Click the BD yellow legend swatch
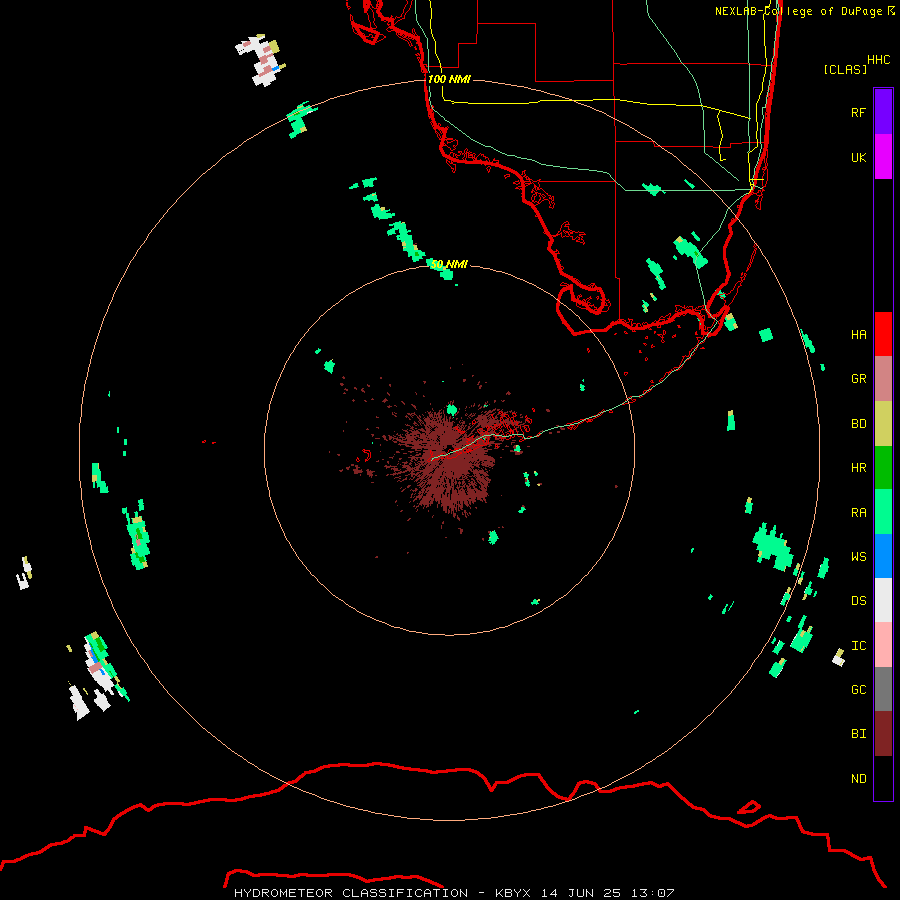Viewport: 900px width, 900px height. [883, 424]
